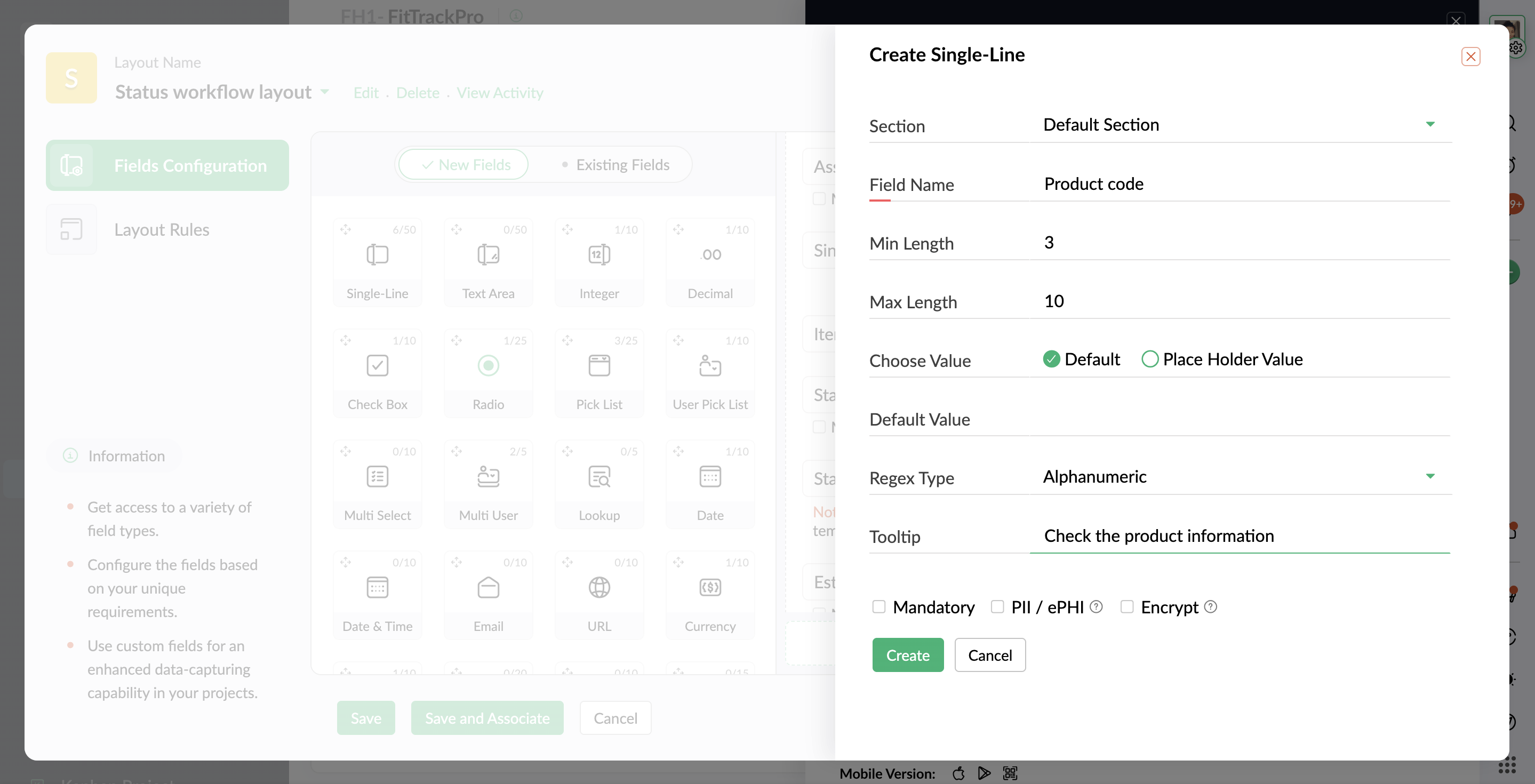Click the Layout Rules sidebar icon
The width and height of the screenshot is (1535, 784).
click(71, 229)
